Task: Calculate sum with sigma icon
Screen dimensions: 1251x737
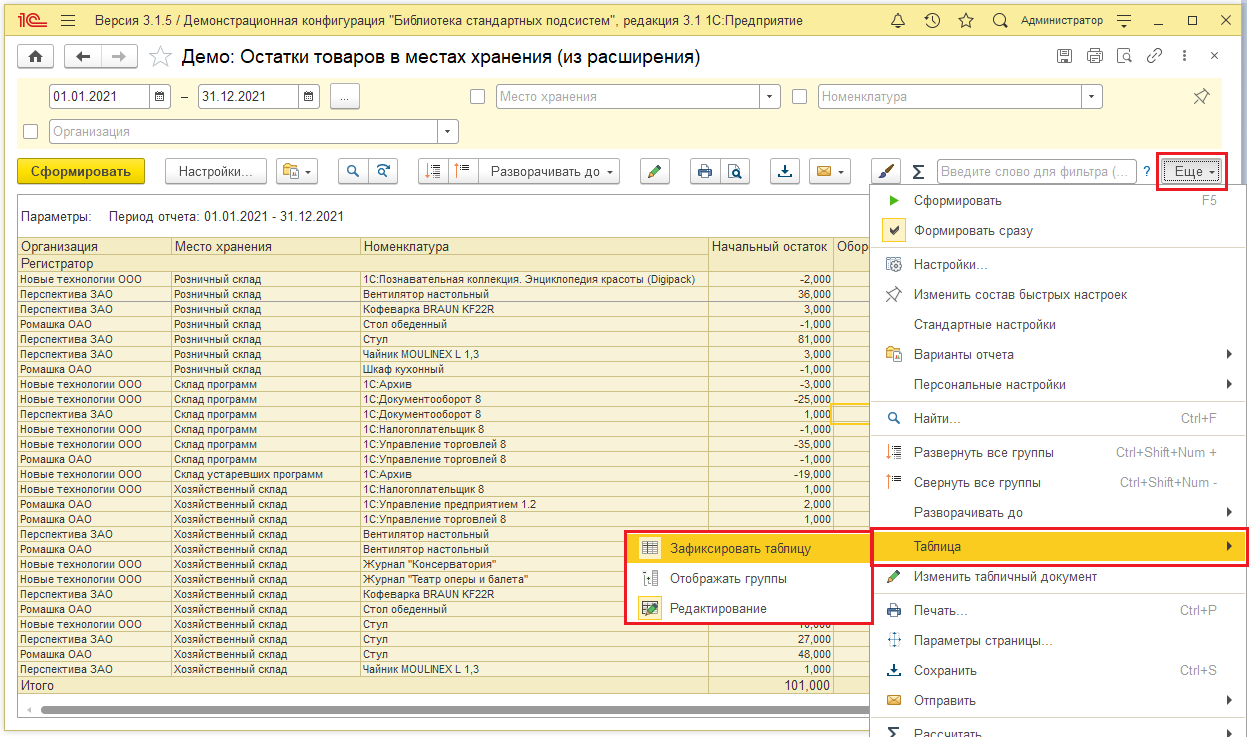Action: coord(918,172)
